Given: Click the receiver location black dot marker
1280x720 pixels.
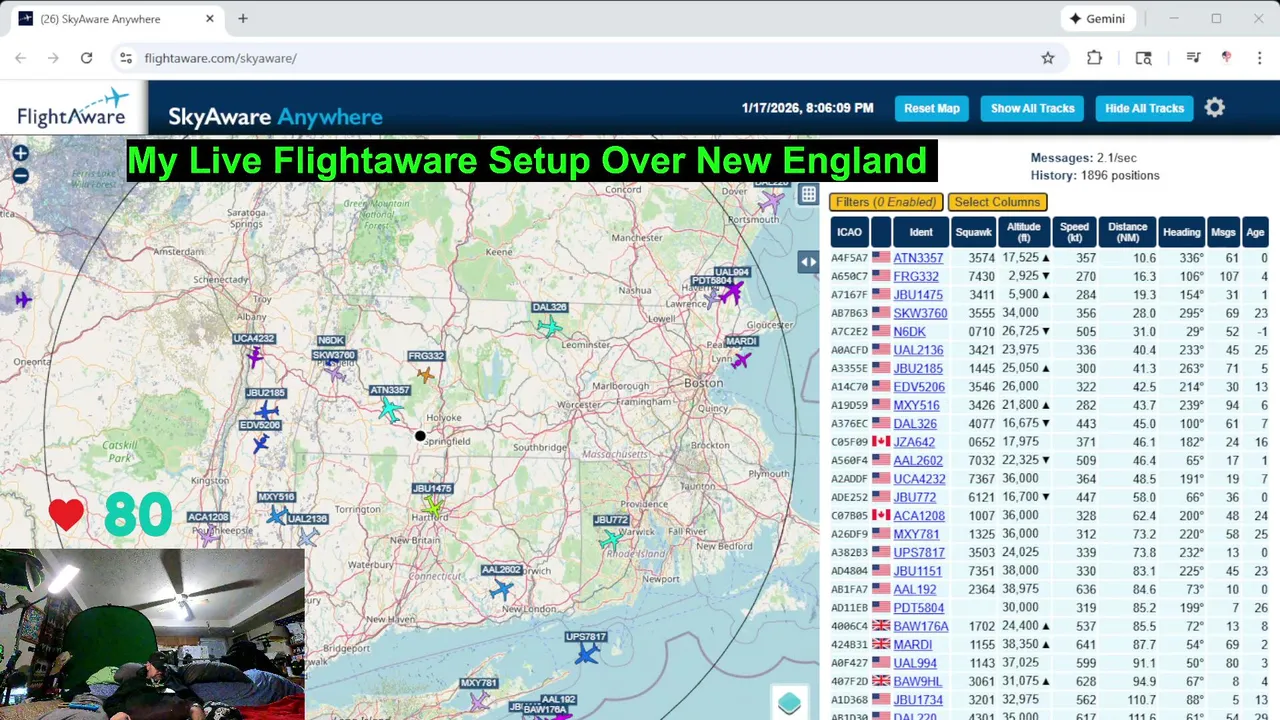Looking at the screenshot, I should coord(420,436).
